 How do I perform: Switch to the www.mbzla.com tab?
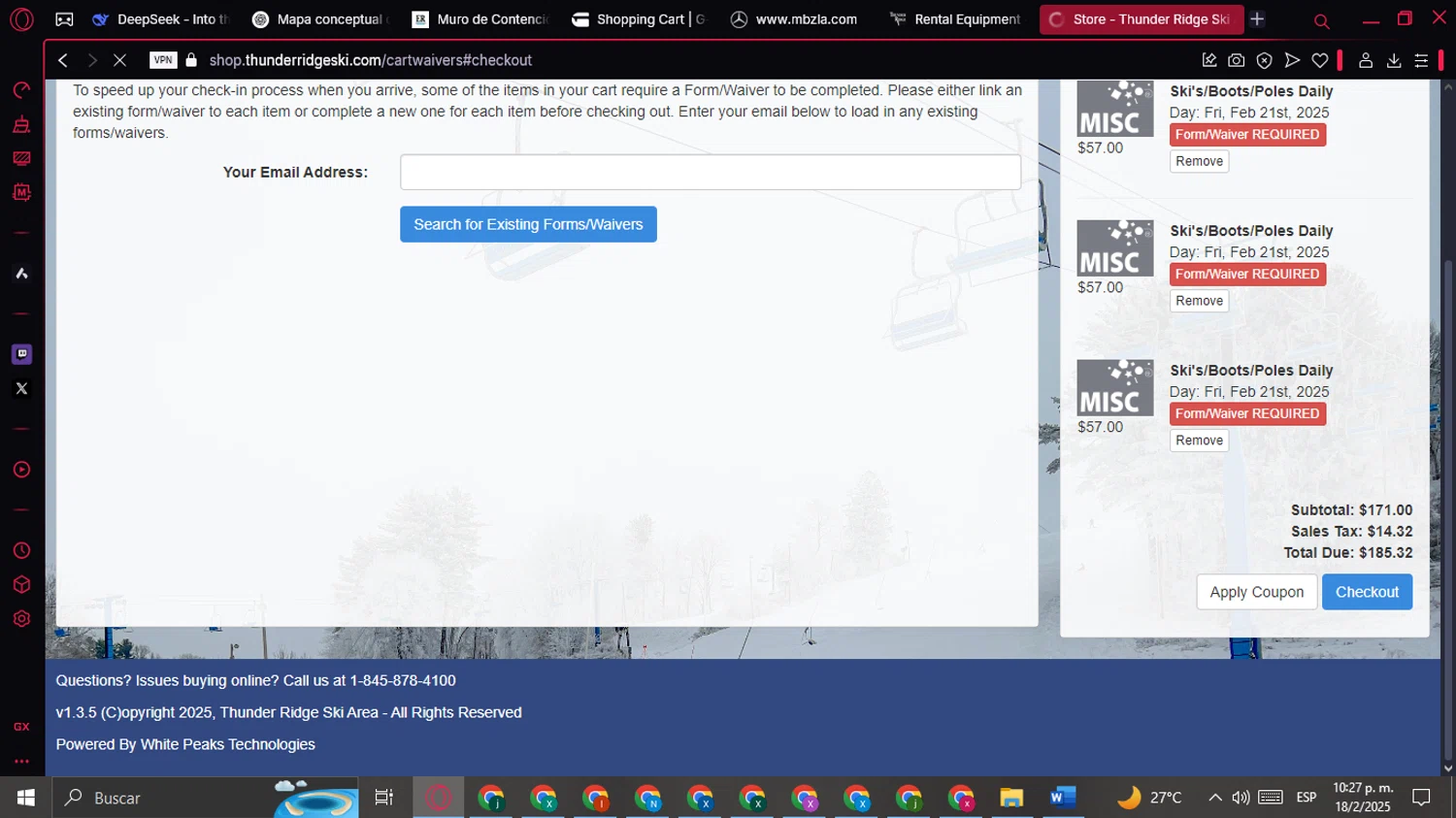click(x=799, y=19)
